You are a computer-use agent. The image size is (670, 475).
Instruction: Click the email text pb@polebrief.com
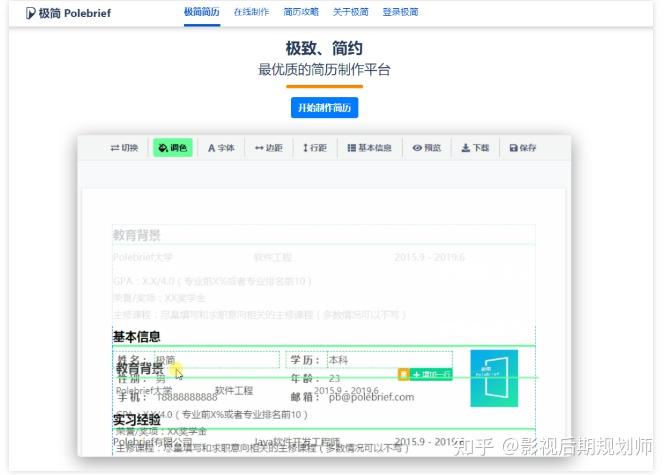[x=371, y=397]
